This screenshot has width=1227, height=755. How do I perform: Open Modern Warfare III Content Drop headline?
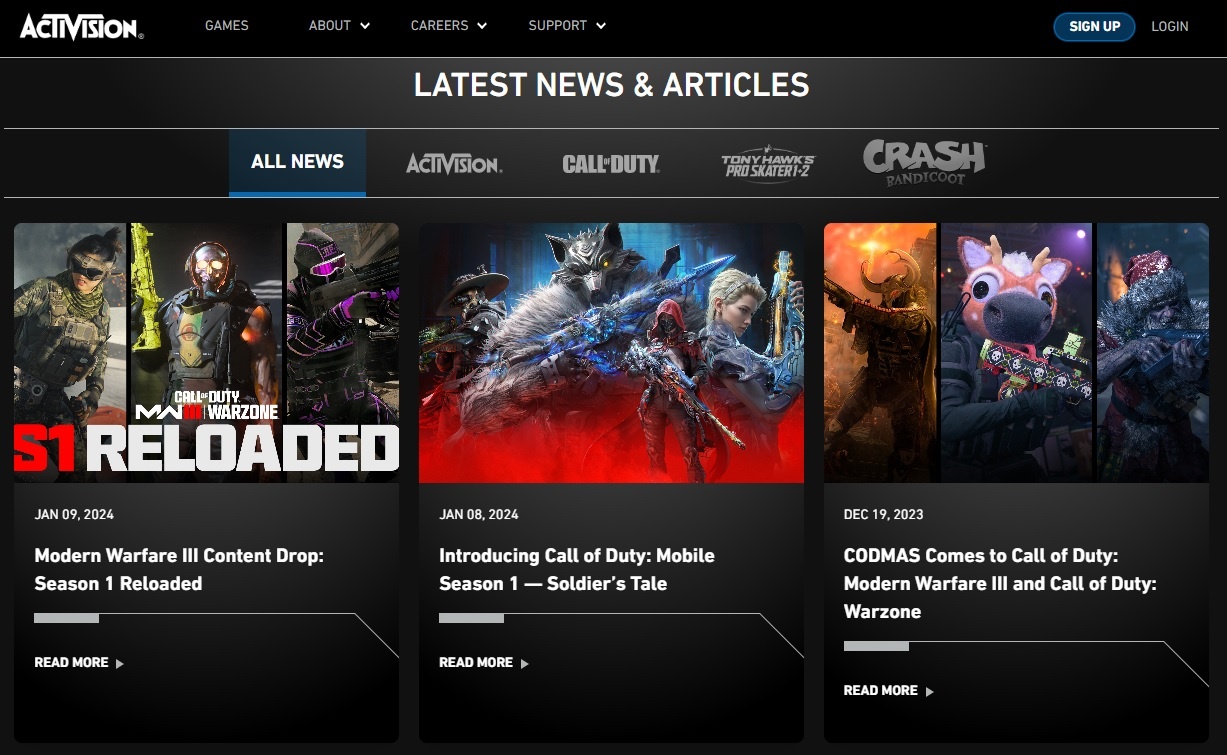[179, 569]
